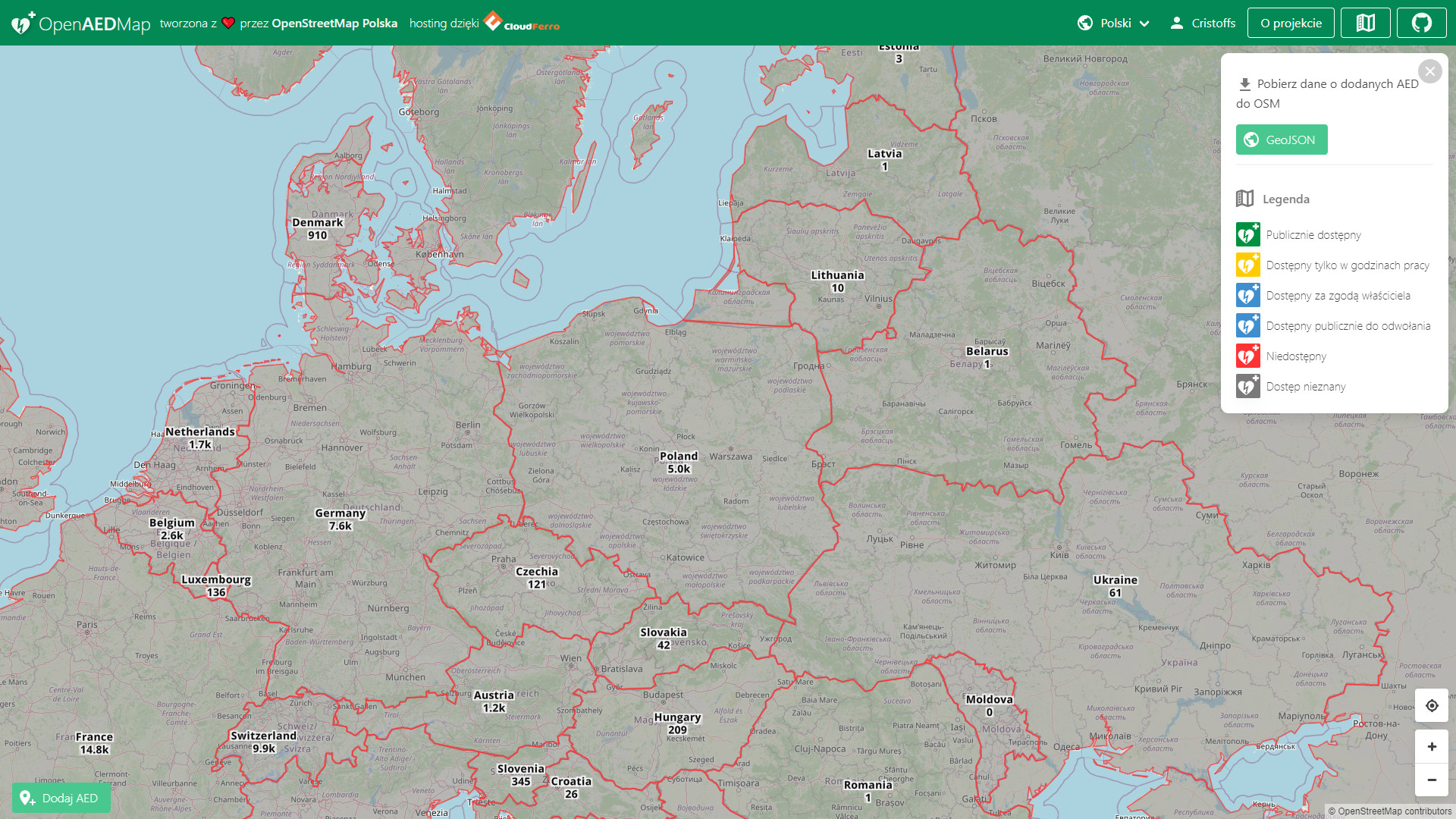Download AED data as GeoJSON
1456x819 pixels.
pyautogui.click(x=1282, y=140)
